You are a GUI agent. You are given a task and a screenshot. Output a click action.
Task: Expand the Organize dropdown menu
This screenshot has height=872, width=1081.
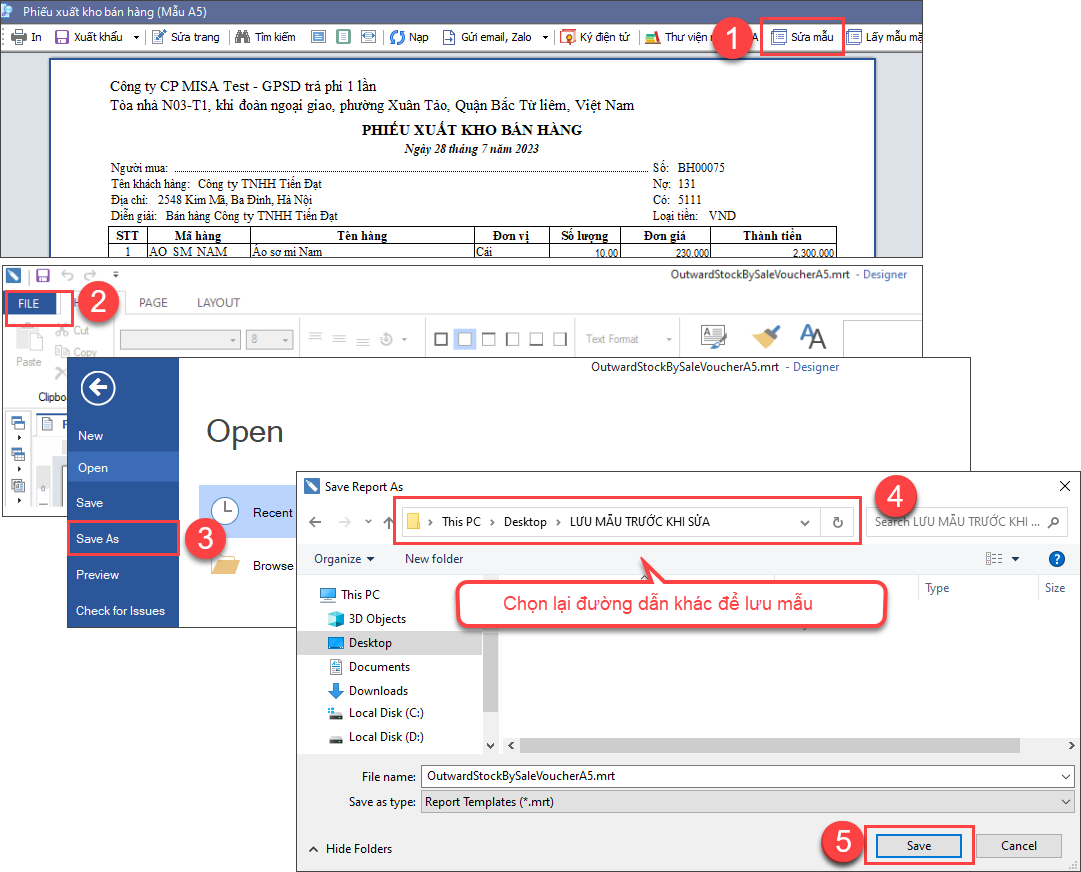pos(344,559)
